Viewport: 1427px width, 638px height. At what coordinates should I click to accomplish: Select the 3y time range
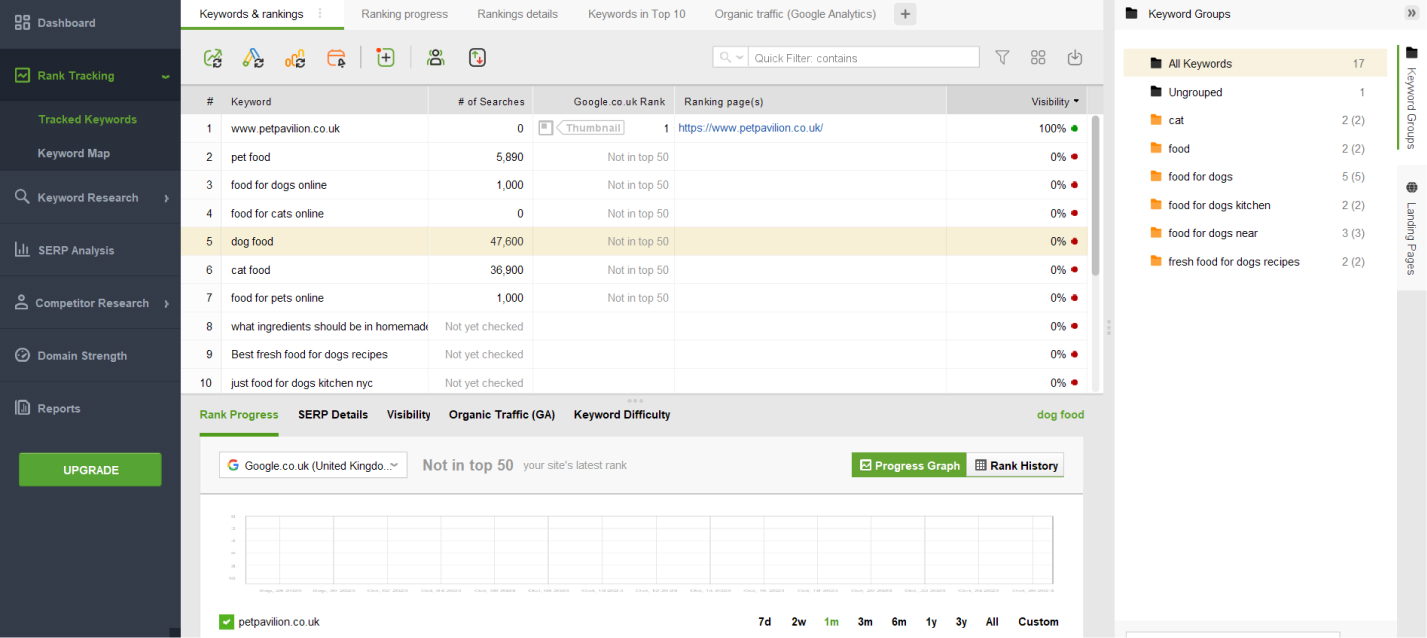coord(961,622)
